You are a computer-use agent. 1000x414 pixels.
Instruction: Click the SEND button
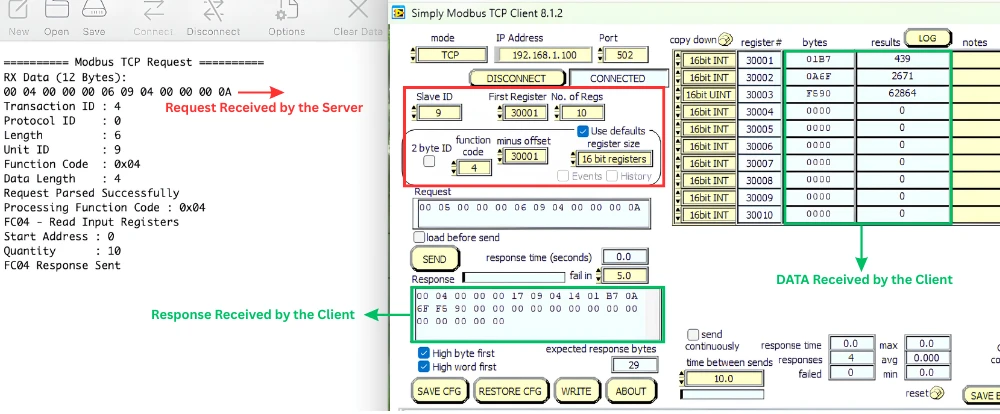(435, 259)
